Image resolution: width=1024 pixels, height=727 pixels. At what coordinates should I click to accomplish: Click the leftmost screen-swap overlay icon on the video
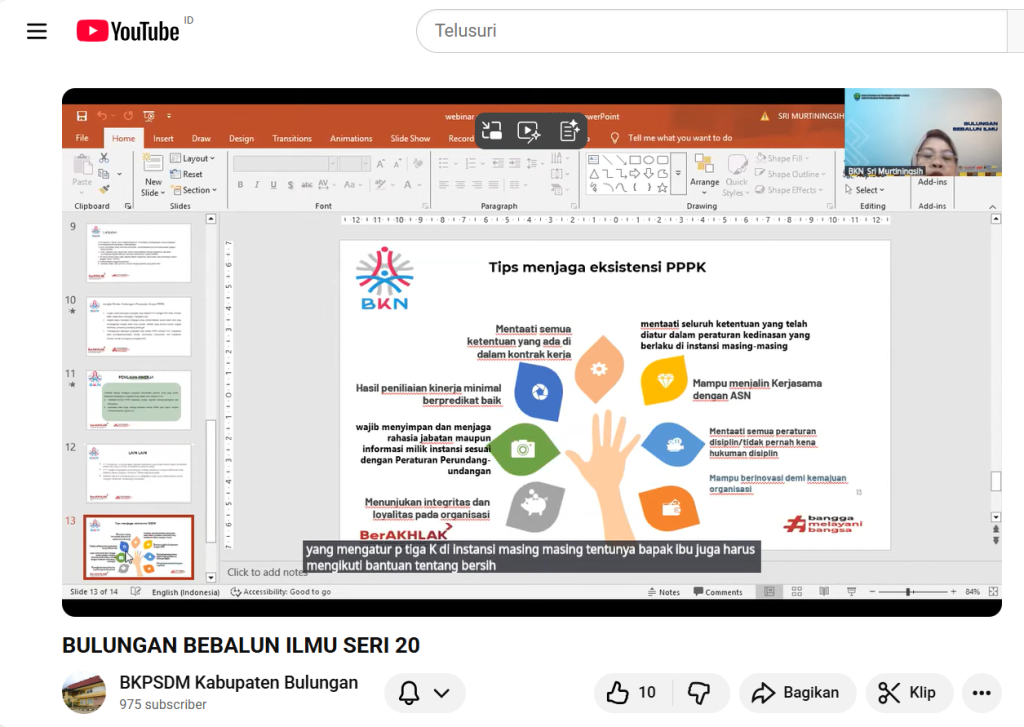pyautogui.click(x=491, y=130)
